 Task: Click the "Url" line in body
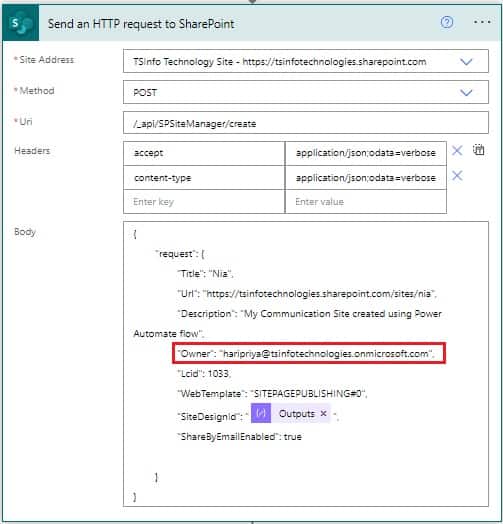click(x=307, y=294)
